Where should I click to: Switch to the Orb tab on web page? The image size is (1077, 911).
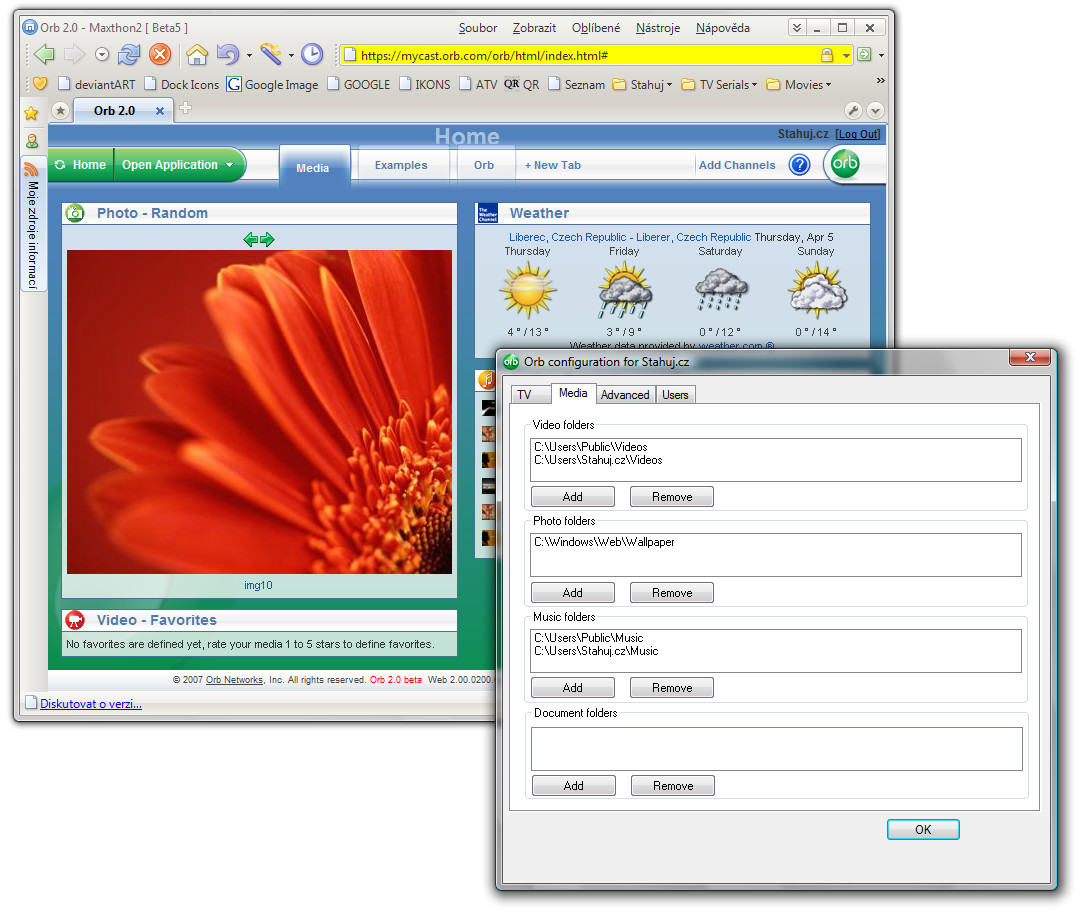point(484,165)
